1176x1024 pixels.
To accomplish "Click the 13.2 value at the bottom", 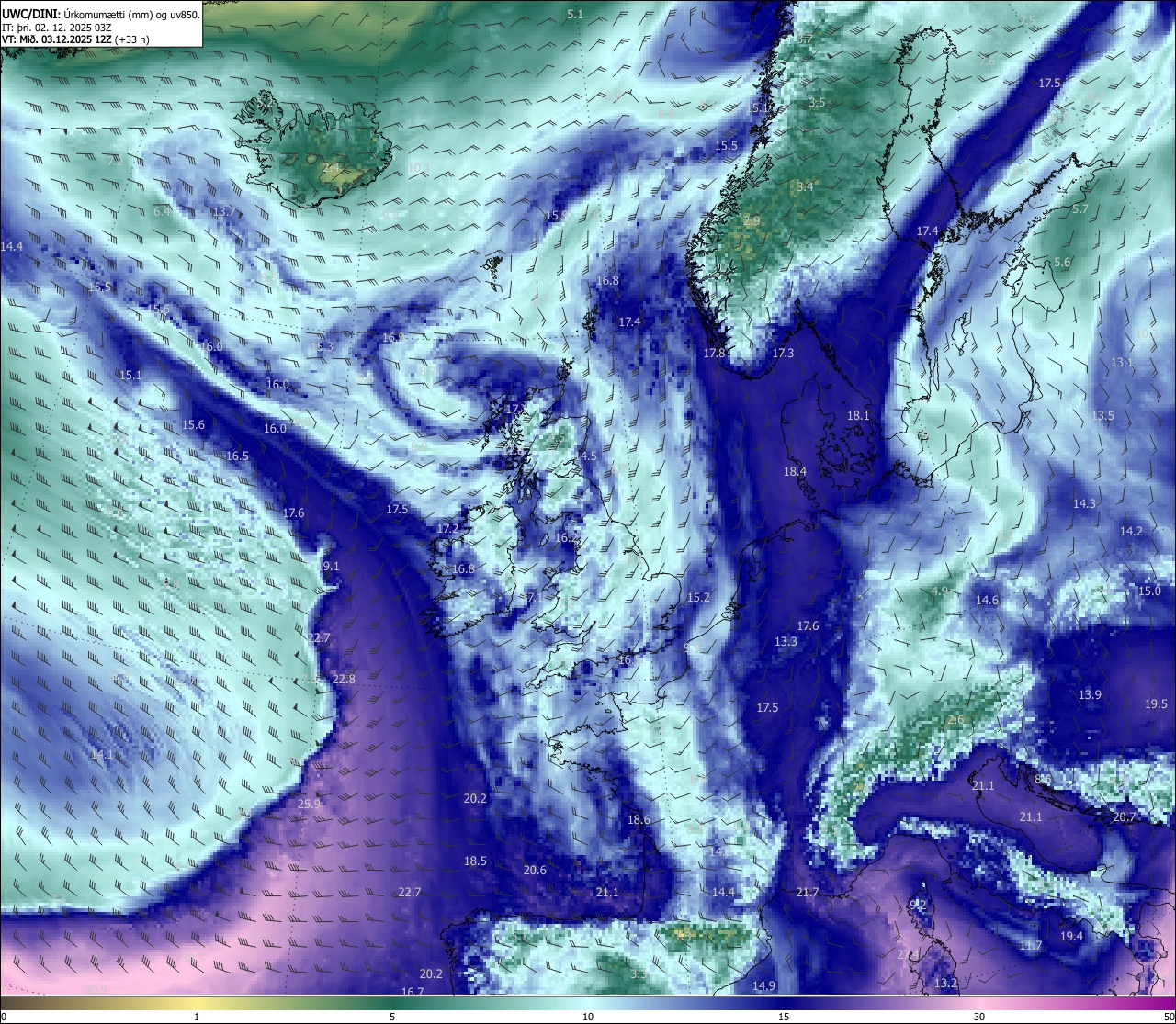I will click(x=945, y=983).
